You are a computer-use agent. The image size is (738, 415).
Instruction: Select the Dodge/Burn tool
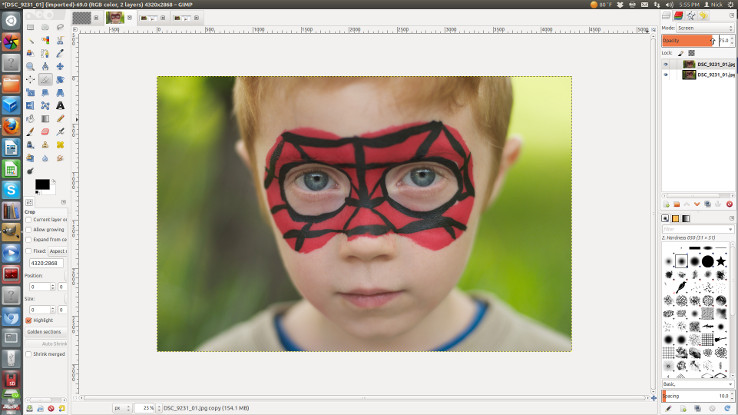[x=30, y=171]
